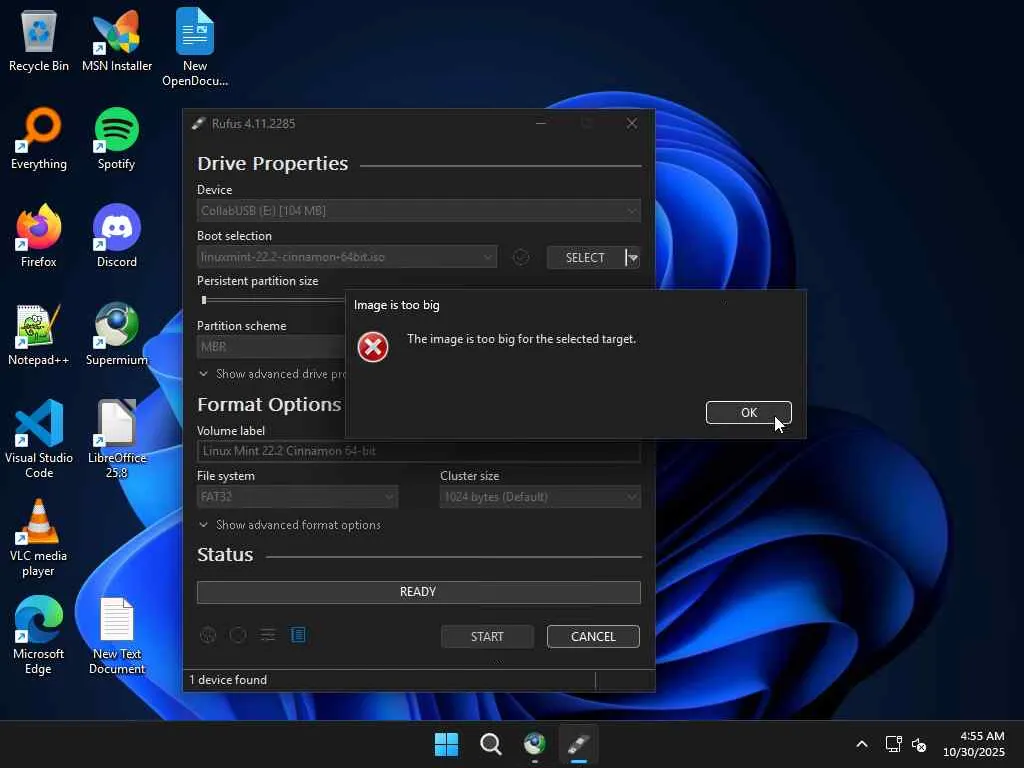The width and height of the screenshot is (1024, 768).
Task: Launch Everything search shortcut
Action: (39, 139)
